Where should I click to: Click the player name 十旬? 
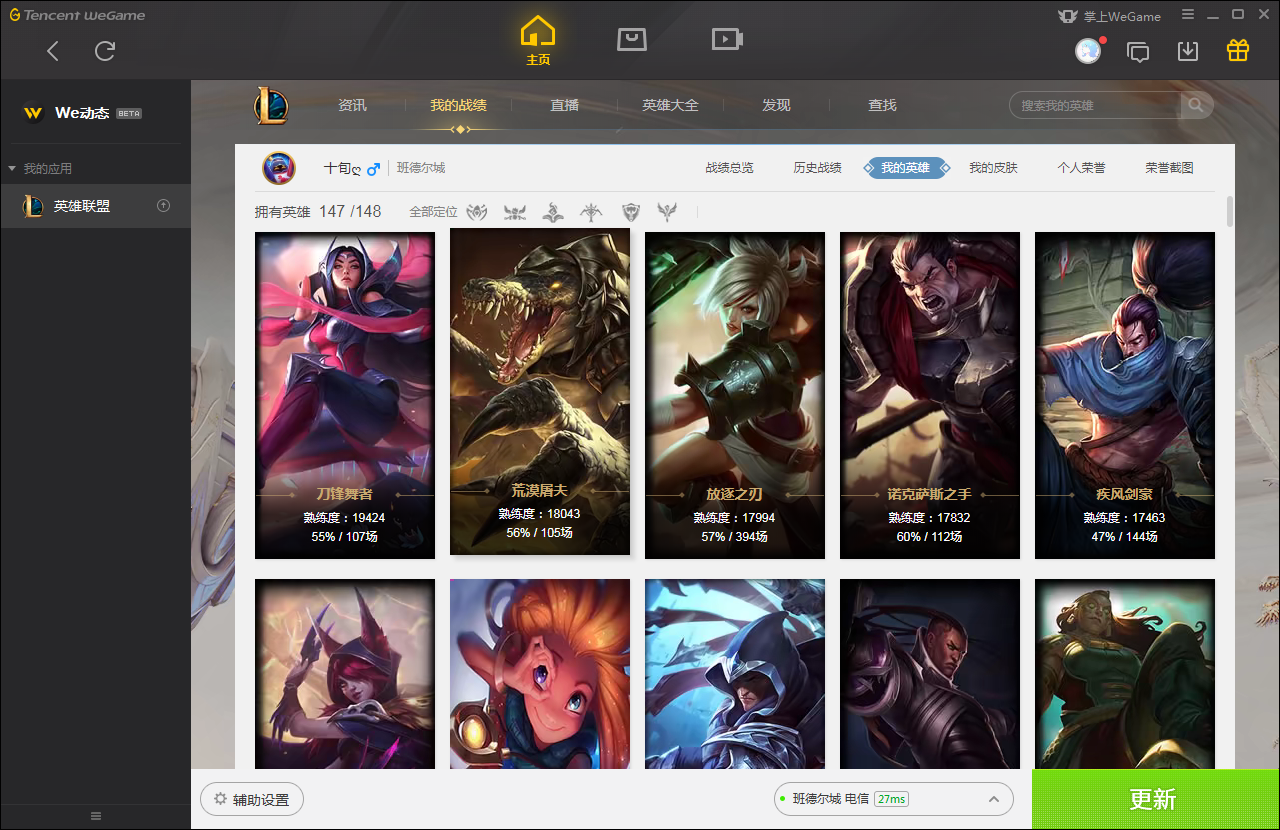[342, 168]
